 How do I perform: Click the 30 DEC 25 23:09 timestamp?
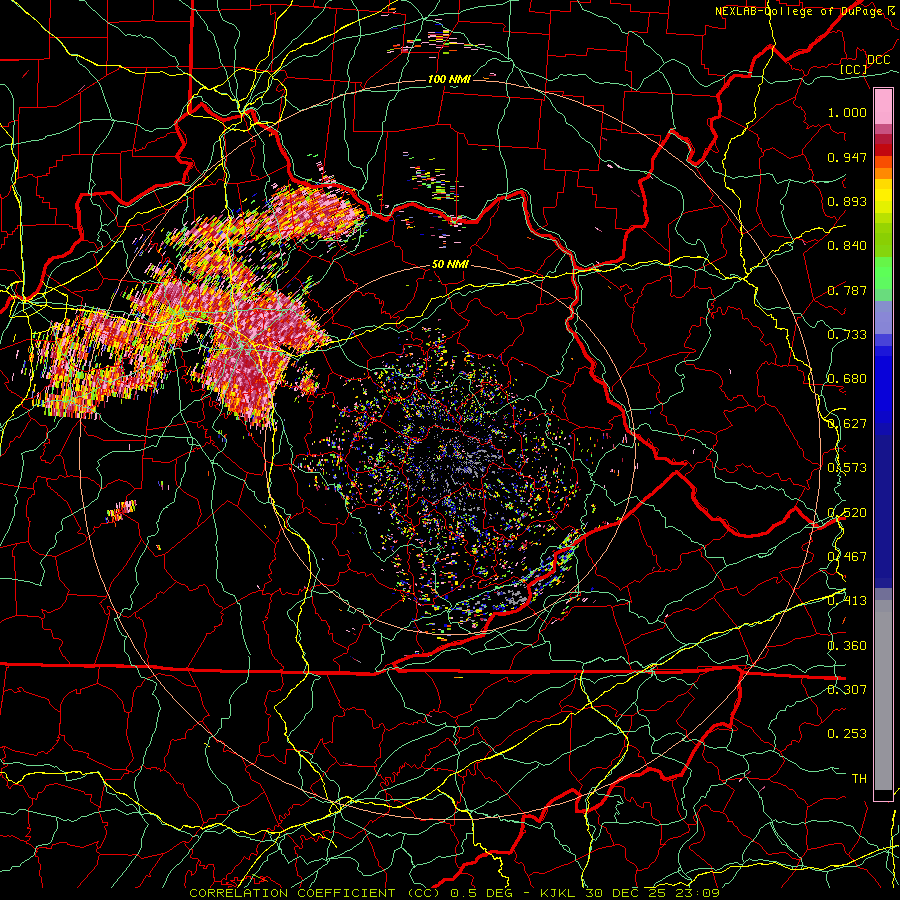click(x=653, y=893)
